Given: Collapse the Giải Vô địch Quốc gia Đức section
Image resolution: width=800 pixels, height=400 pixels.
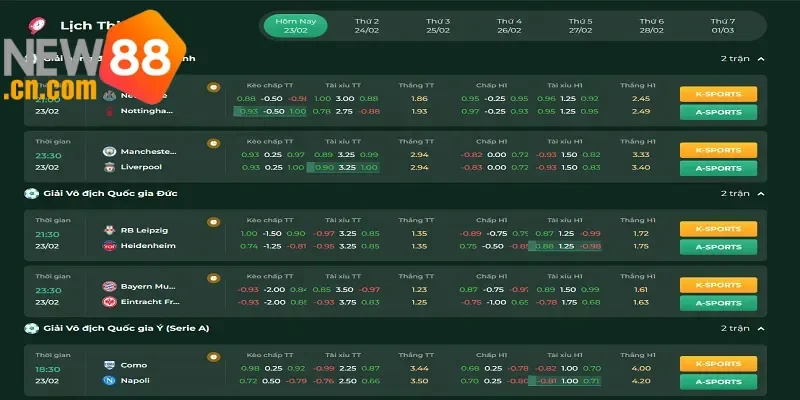Looking at the screenshot, I should (x=761, y=193).
